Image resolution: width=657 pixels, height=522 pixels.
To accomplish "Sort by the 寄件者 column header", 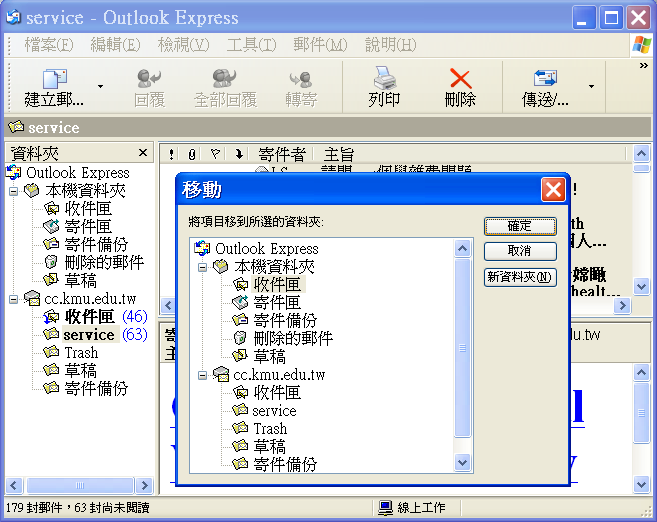I will (282, 155).
